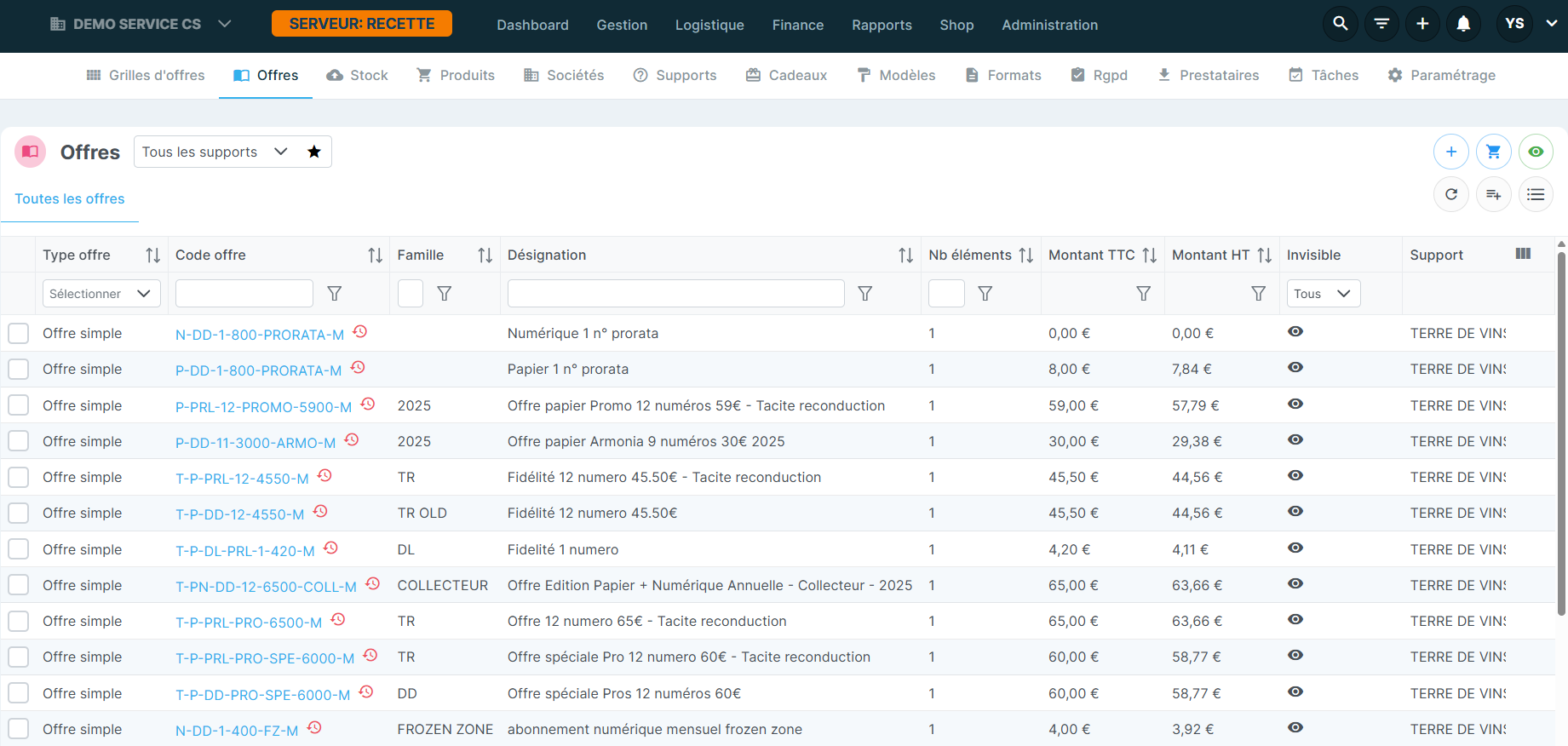The width and height of the screenshot is (1568, 746).
Task: Click the Code offre filter input field
Action: click(244, 294)
